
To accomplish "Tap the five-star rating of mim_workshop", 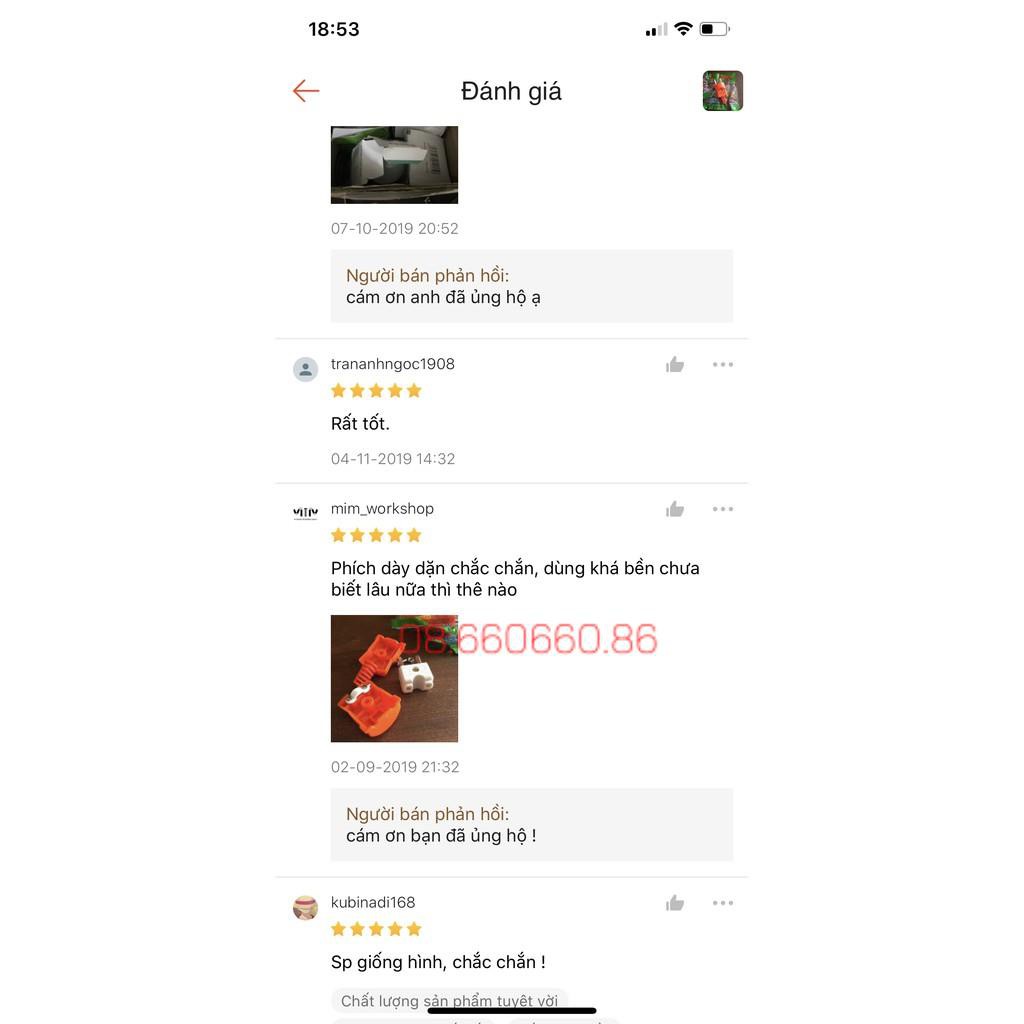I will [376, 536].
